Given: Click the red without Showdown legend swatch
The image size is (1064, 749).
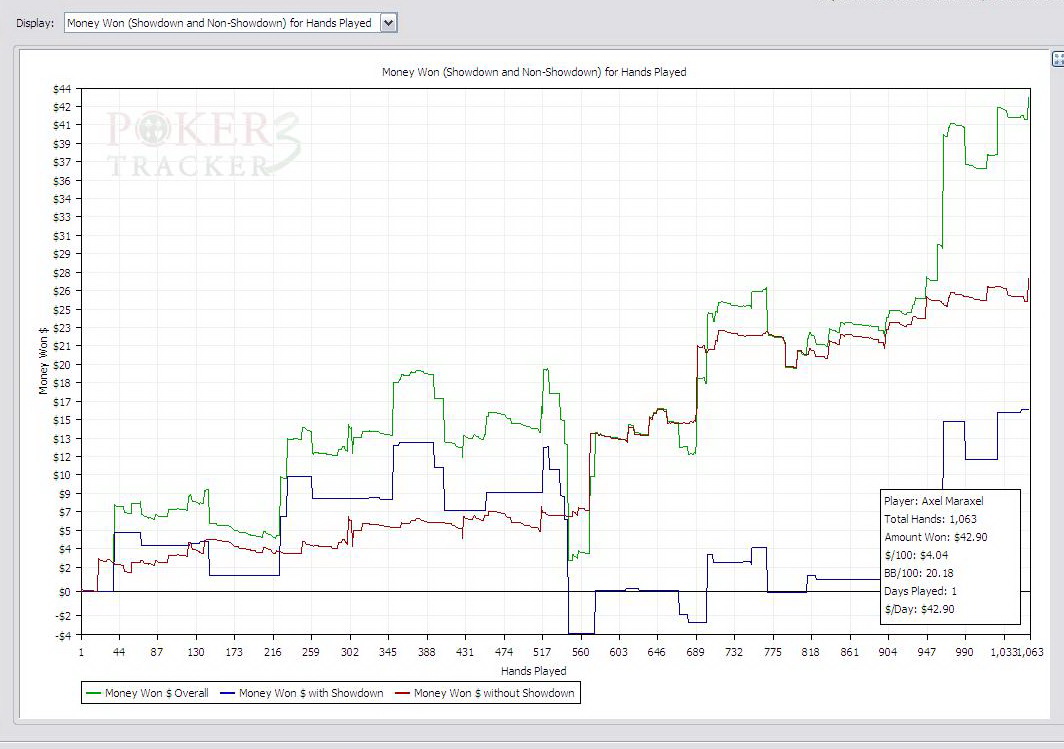Looking at the screenshot, I should click(403, 693).
